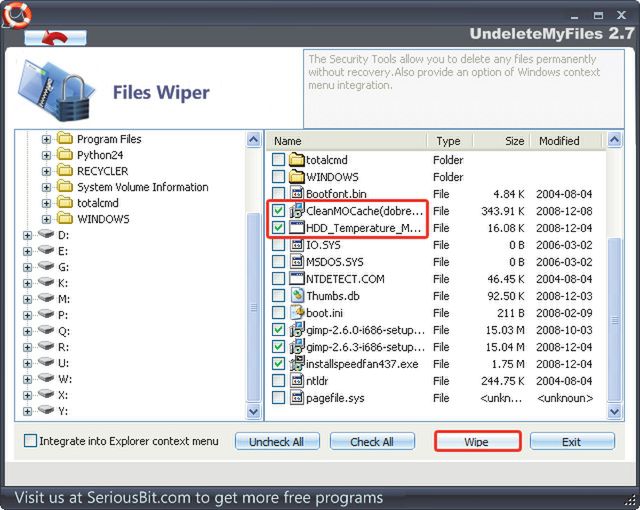Expand the Q: drive node

27,331
